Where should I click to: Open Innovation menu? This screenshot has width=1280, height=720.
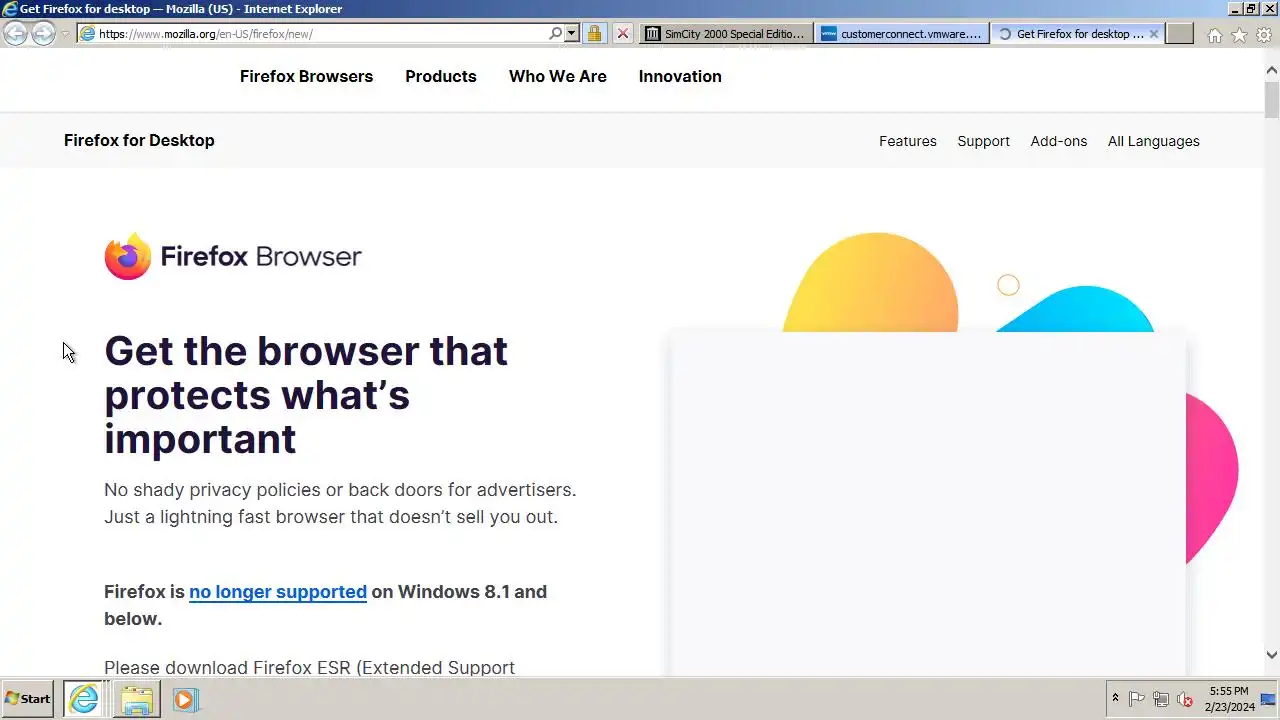click(x=680, y=76)
